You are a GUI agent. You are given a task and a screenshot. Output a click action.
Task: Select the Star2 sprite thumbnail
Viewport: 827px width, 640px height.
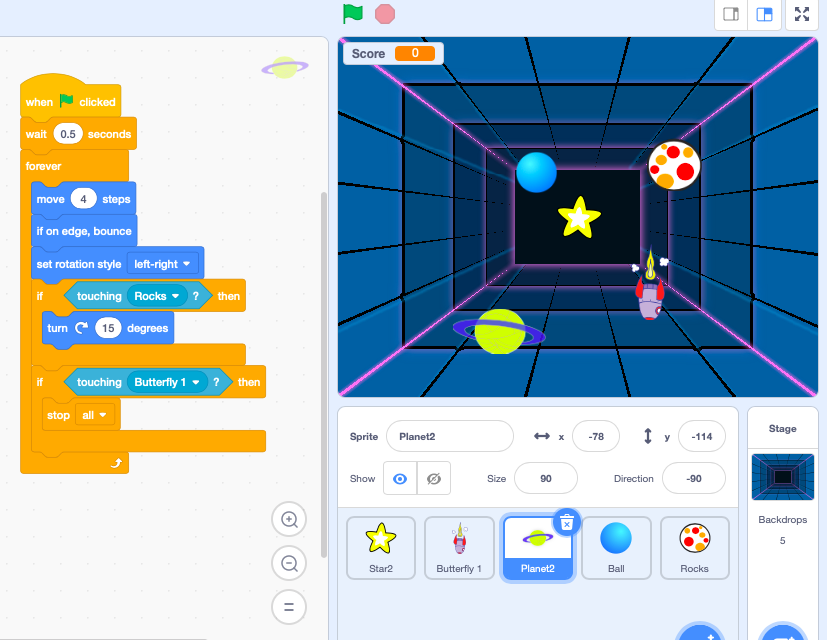(x=380, y=547)
